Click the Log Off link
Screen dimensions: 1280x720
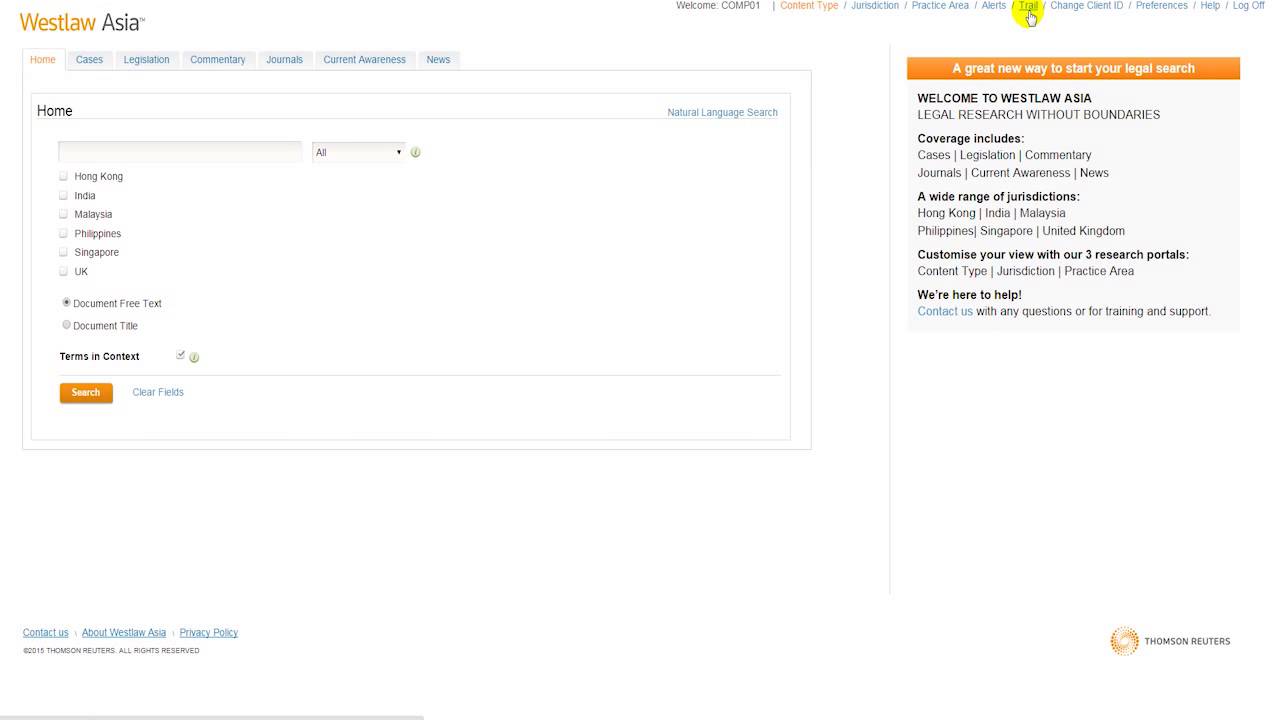1249,6
